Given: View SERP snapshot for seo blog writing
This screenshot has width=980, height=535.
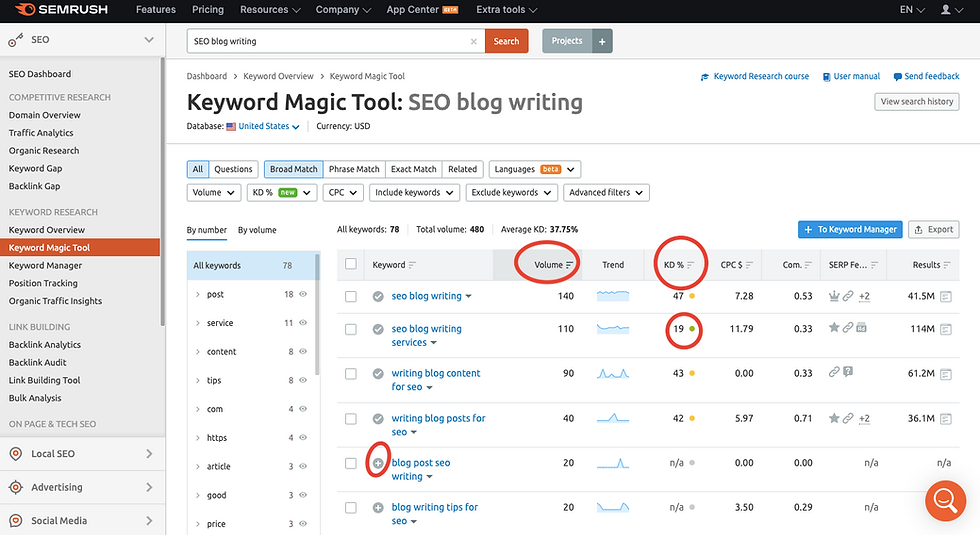Looking at the screenshot, I should [946, 296].
